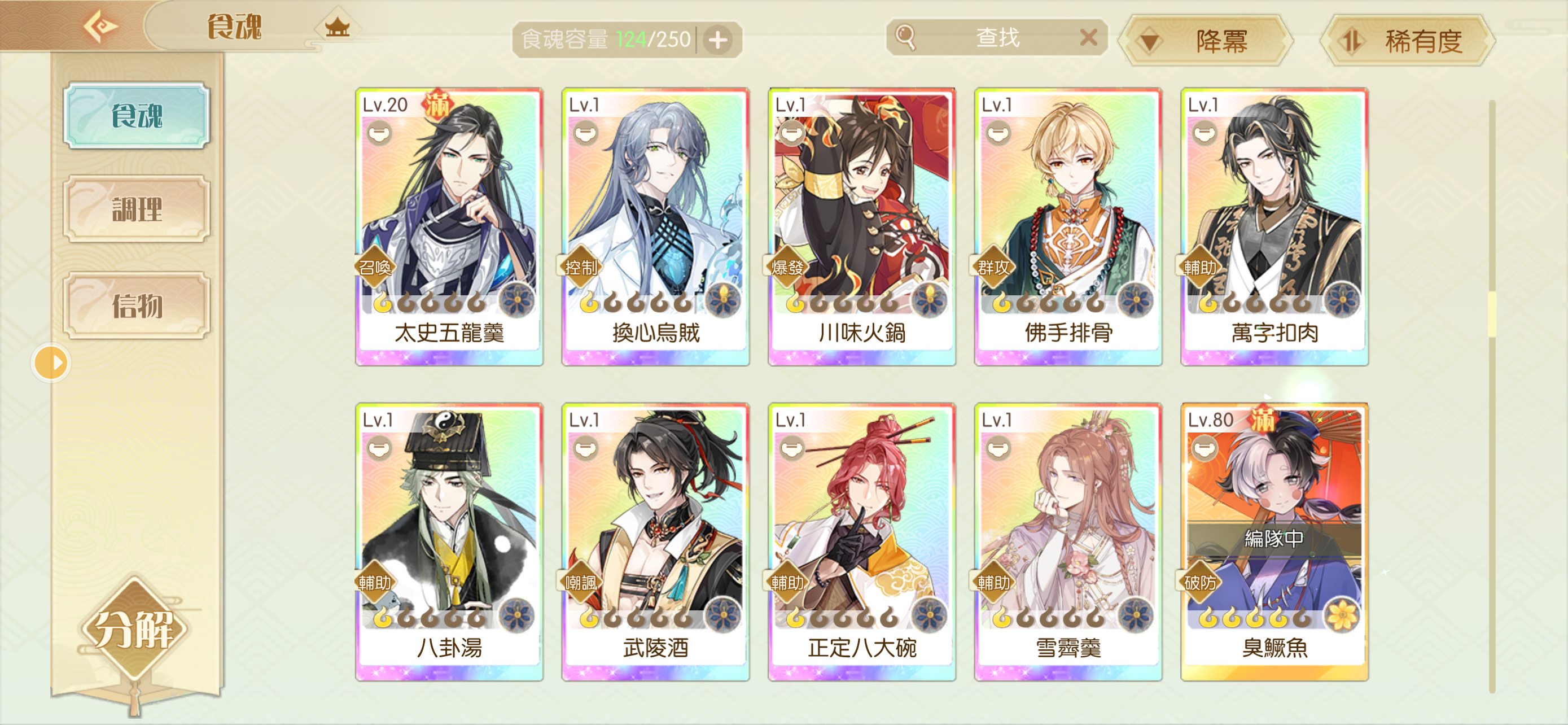Switch to the 調理 tab
Viewport: 1568px width, 725px height.
pos(137,209)
